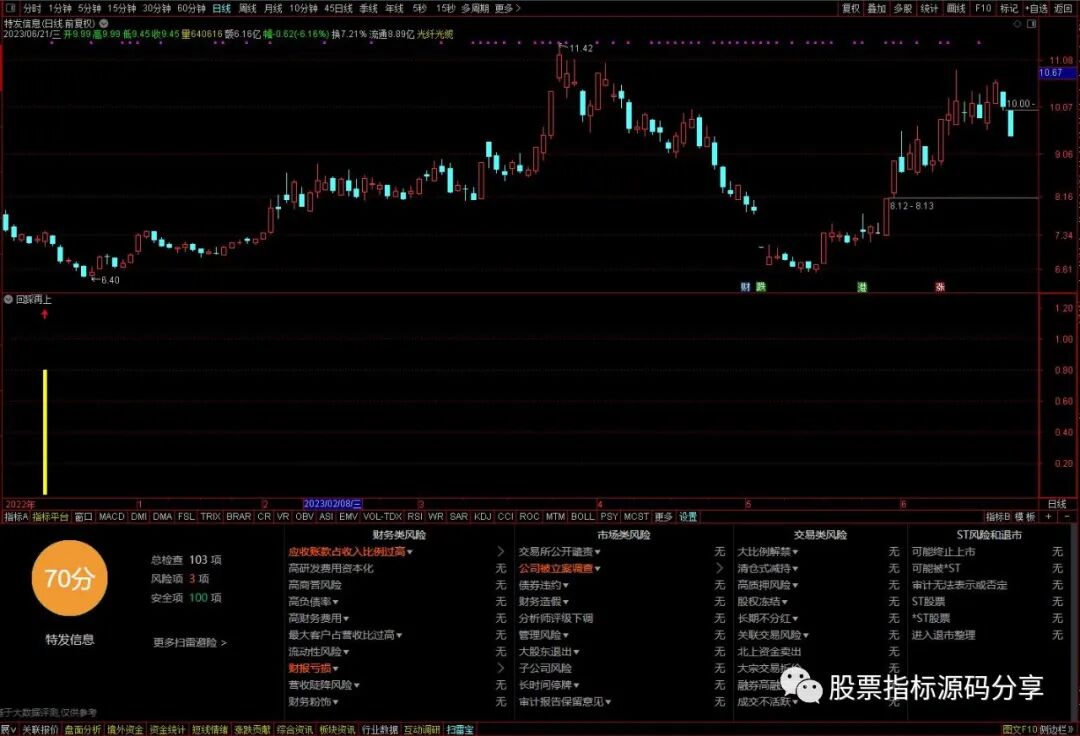
Task: Click the 标记 toolbar button
Action: (1009, 8)
